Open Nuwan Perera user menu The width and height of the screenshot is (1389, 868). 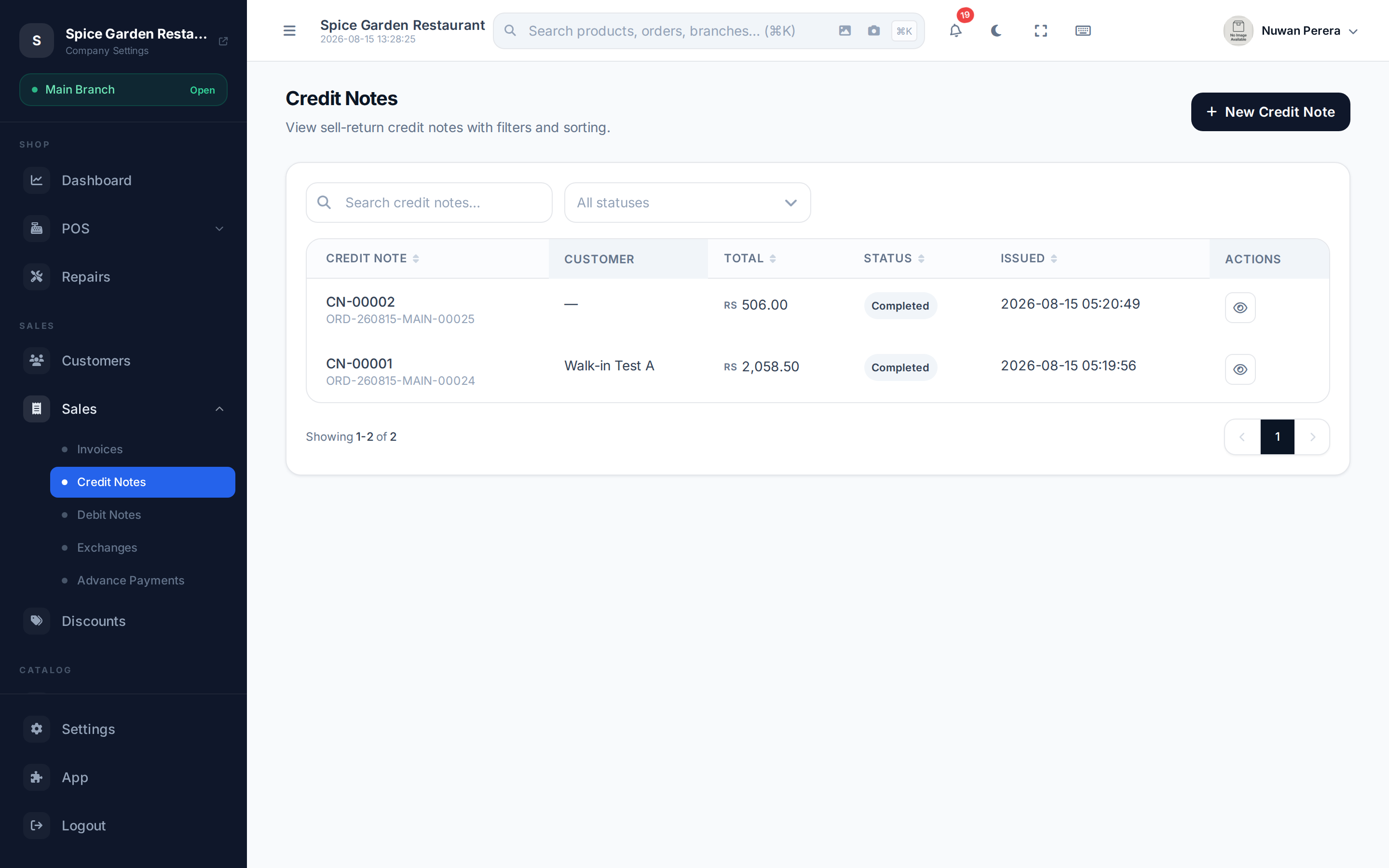click(x=1290, y=31)
